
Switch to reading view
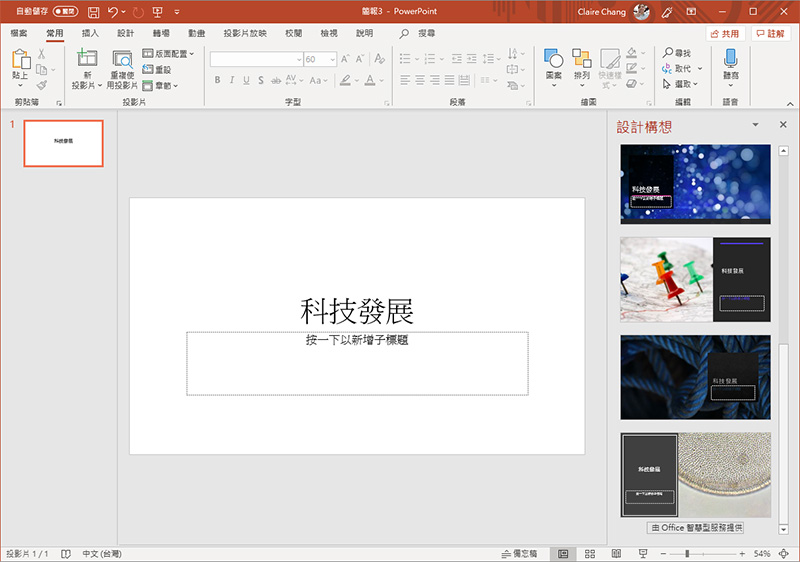coord(616,554)
